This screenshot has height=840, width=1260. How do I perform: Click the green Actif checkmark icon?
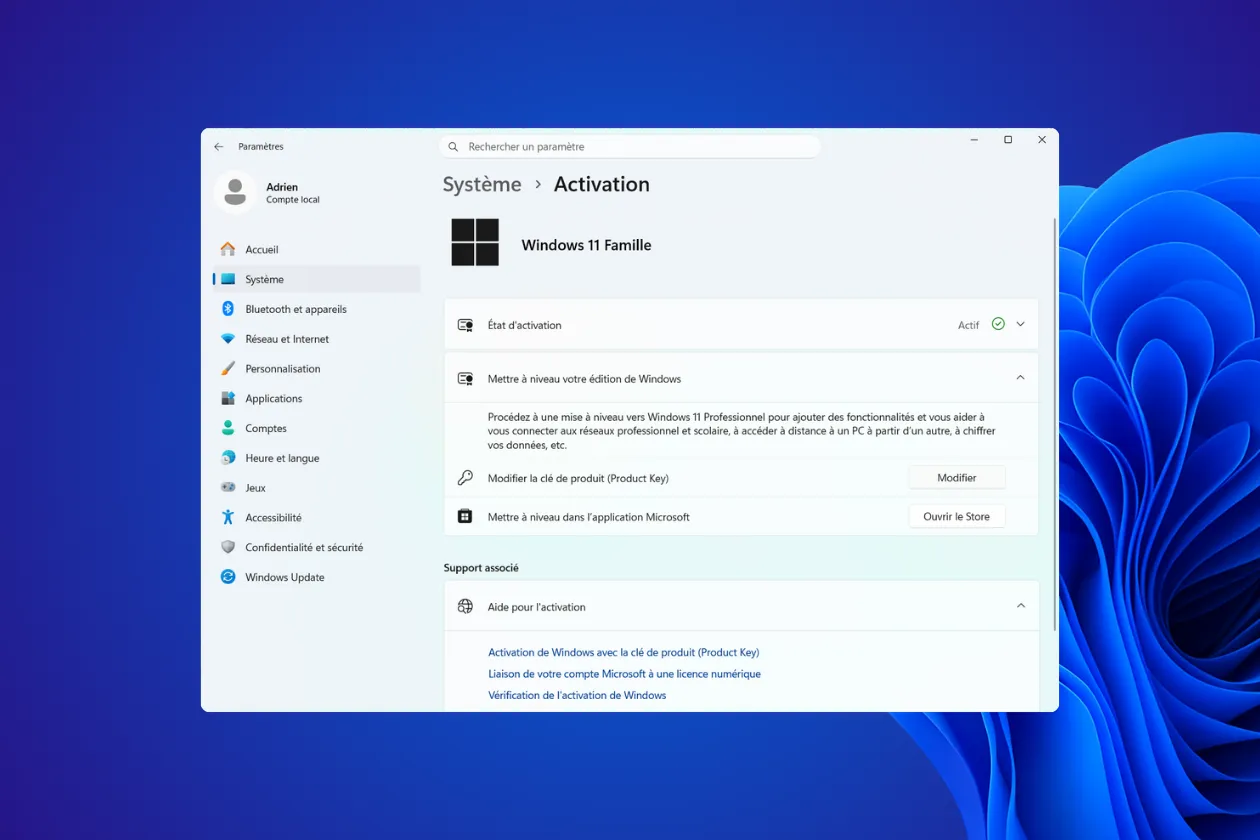coord(998,324)
